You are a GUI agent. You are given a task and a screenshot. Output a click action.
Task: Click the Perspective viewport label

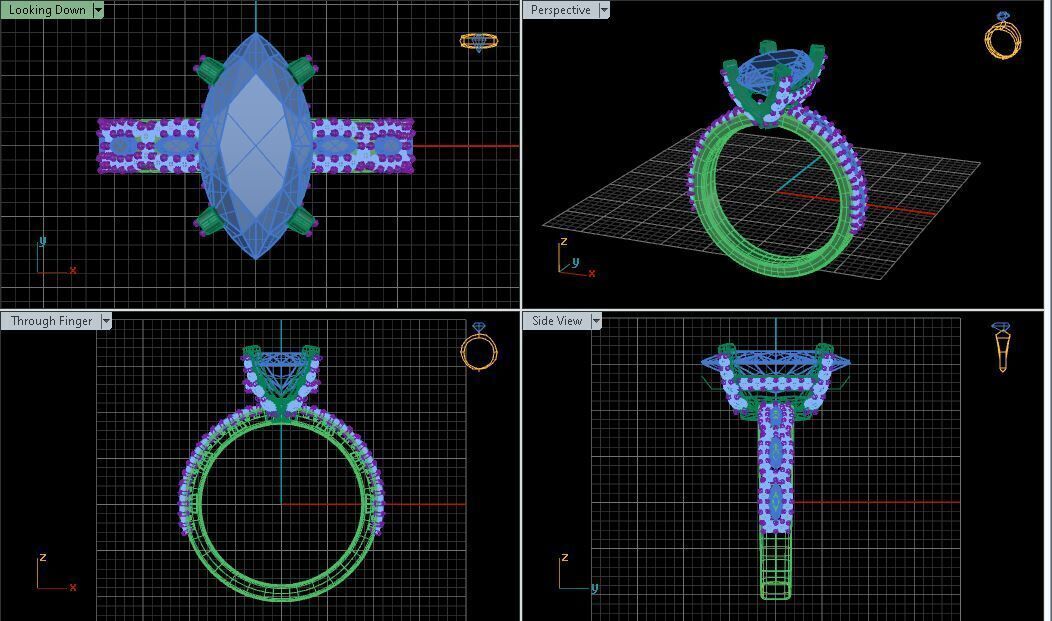coord(560,10)
